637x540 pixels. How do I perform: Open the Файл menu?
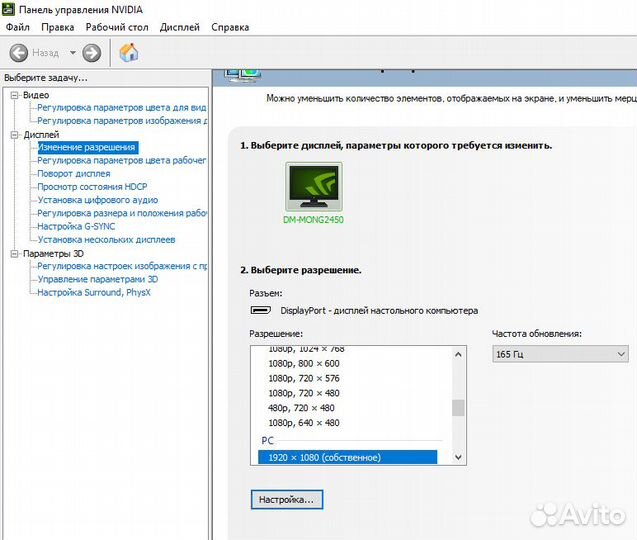tap(17, 27)
